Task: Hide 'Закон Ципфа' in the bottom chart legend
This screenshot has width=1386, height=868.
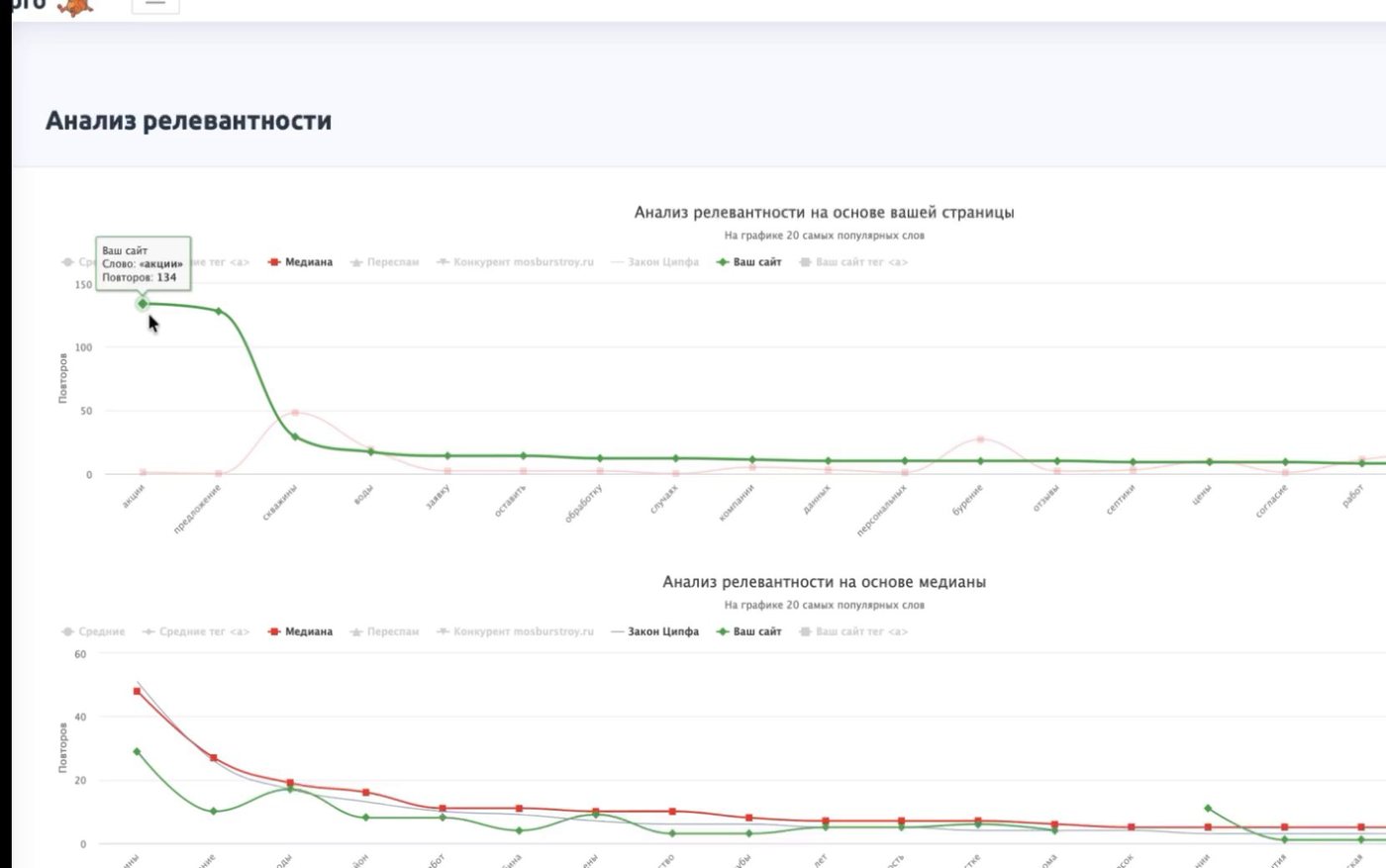Action: pyautogui.click(x=655, y=631)
